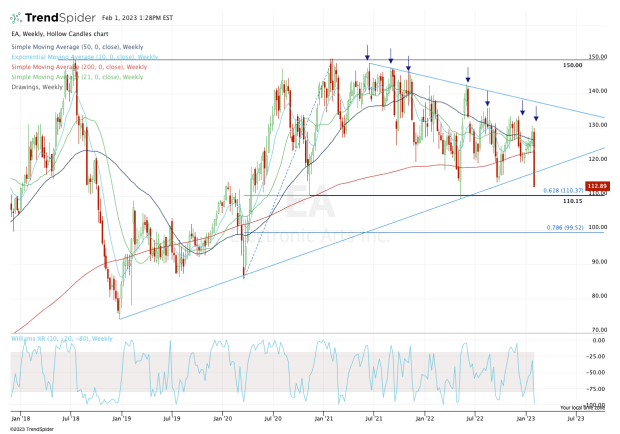Click the Williams %R indicator label
Screen dimensions: 620x434
[62, 339]
